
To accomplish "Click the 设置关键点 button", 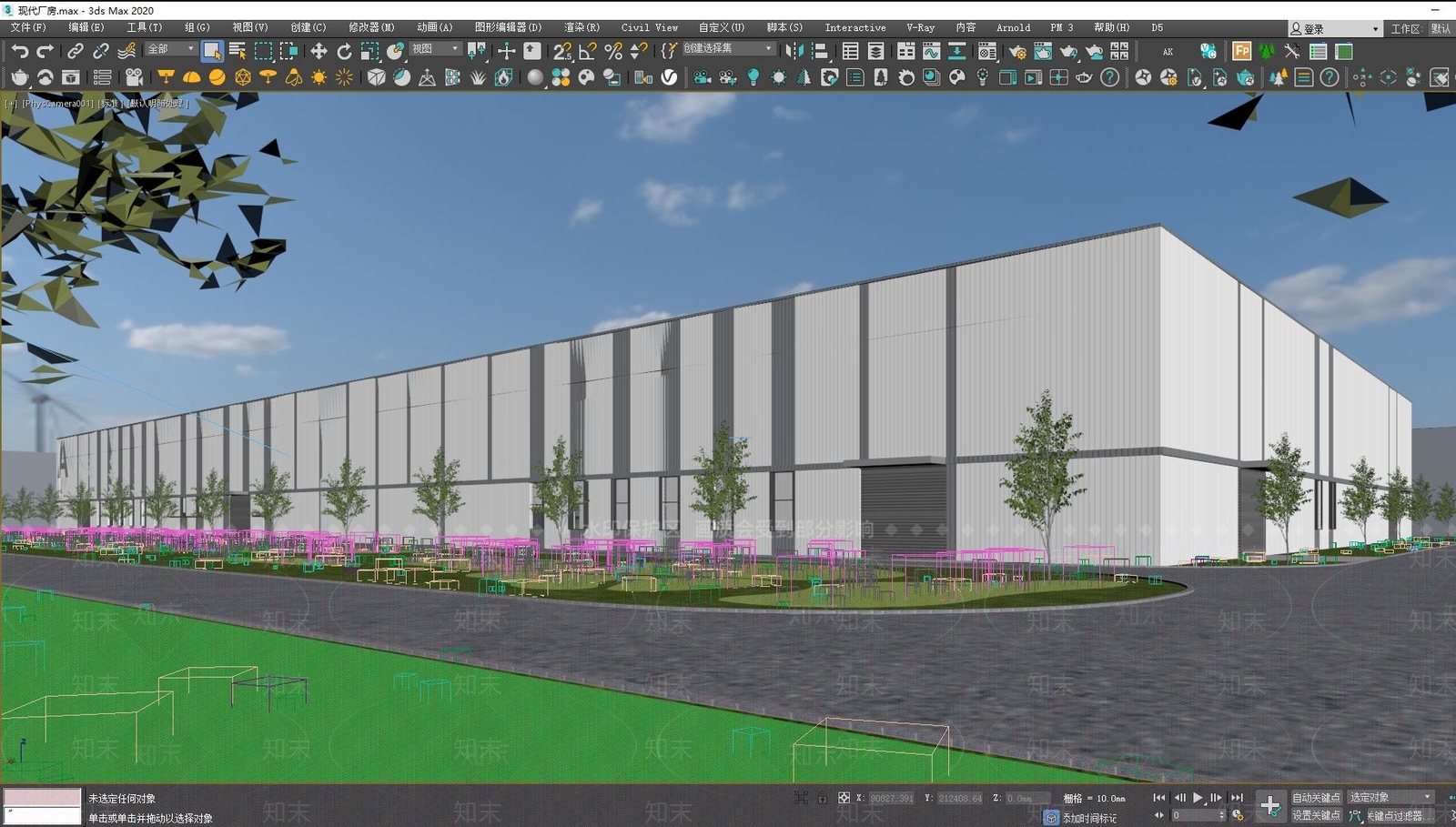I will coord(1316,815).
